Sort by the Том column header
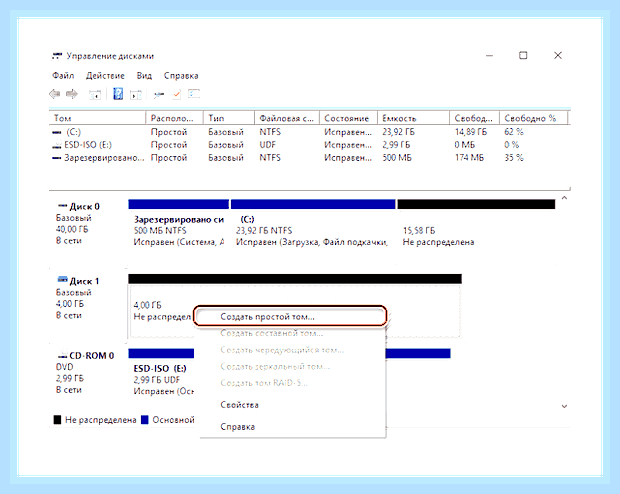620x494 pixels. pos(98,118)
